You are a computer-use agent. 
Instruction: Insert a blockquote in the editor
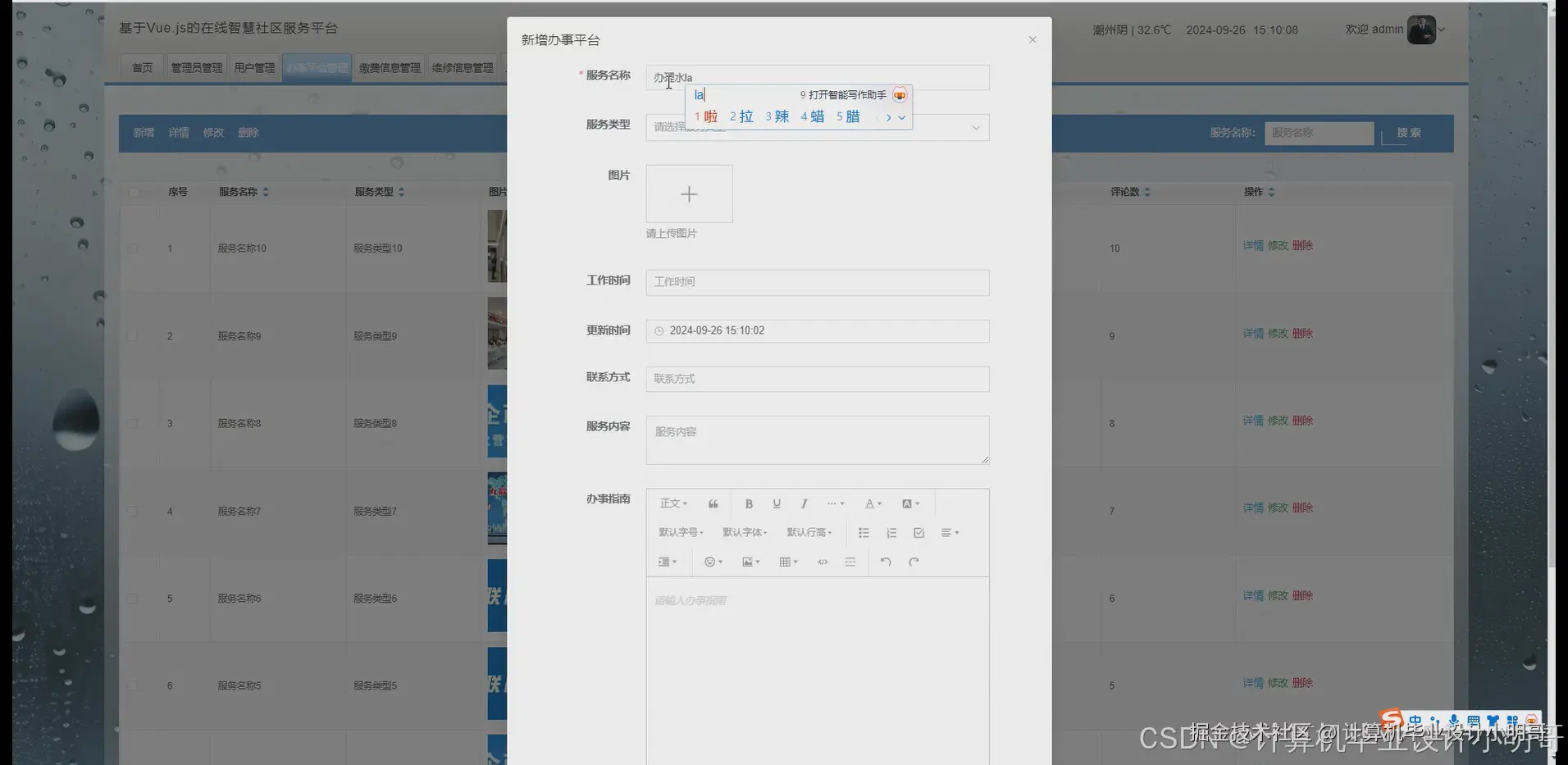point(713,503)
